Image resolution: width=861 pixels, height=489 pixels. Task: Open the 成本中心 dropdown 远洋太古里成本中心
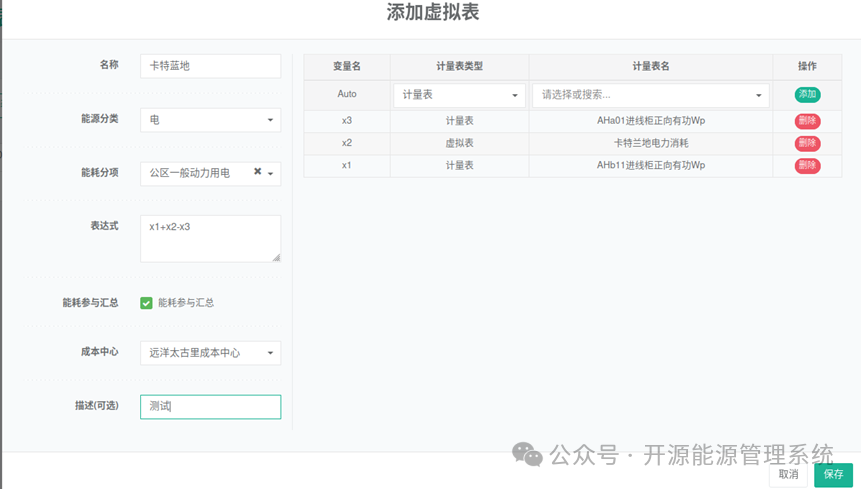coord(210,353)
